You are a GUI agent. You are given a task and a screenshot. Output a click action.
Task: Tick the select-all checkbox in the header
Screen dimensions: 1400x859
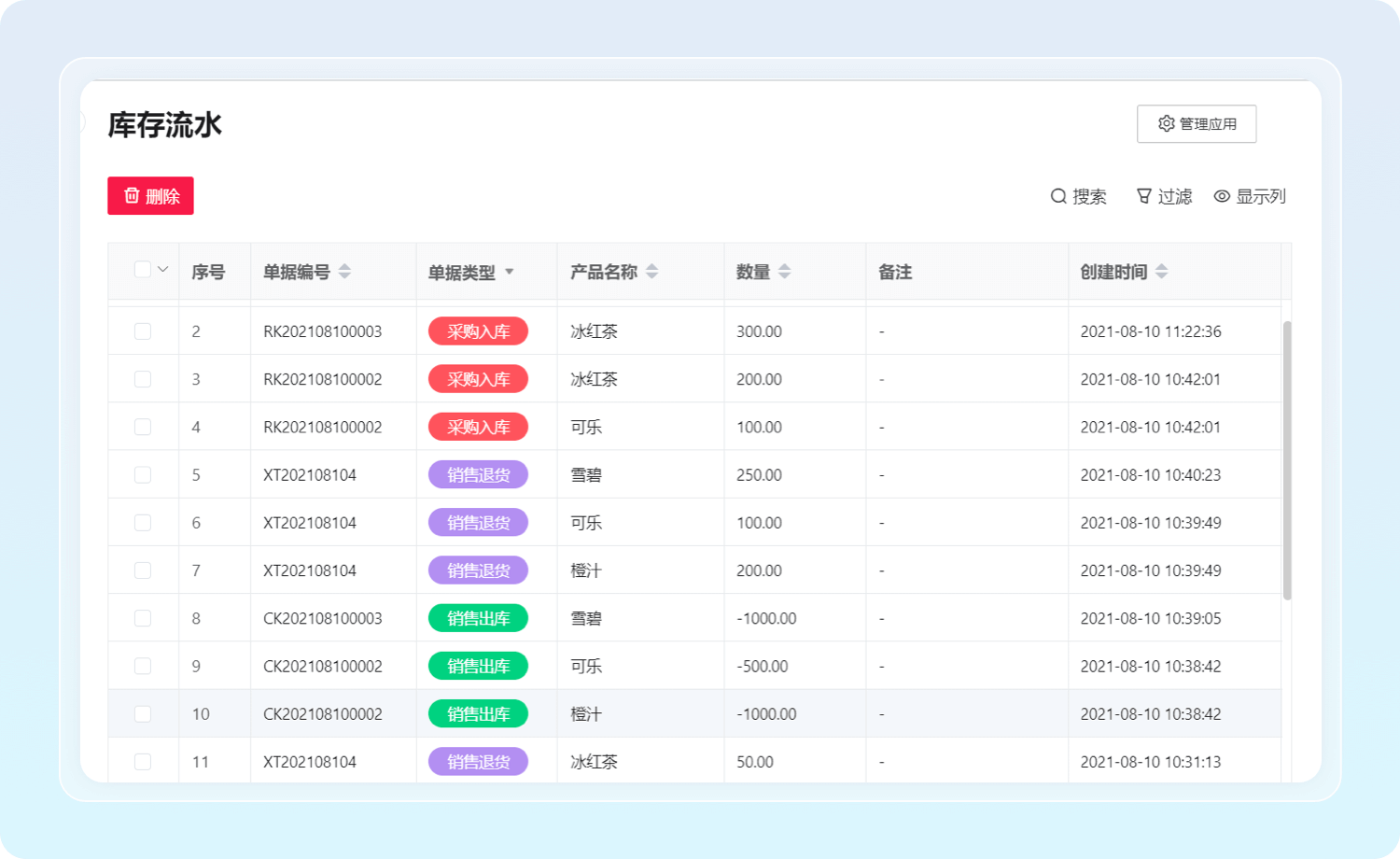pyautogui.click(x=143, y=270)
